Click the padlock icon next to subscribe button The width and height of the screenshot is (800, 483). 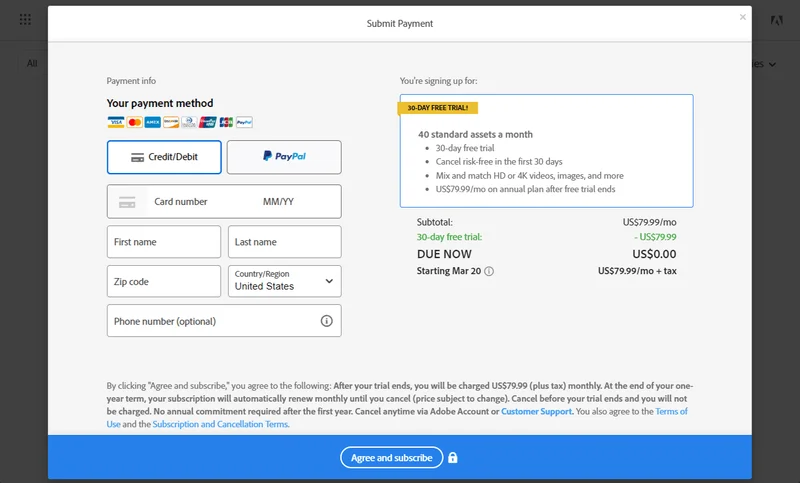[x=453, y=458]
